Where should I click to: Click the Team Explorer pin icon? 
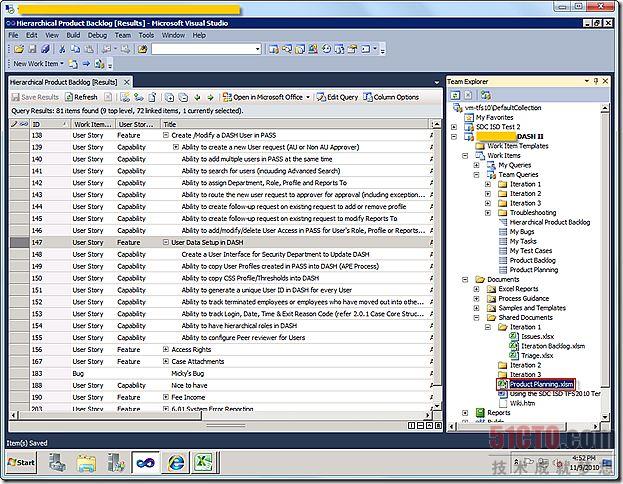point(596,81)
